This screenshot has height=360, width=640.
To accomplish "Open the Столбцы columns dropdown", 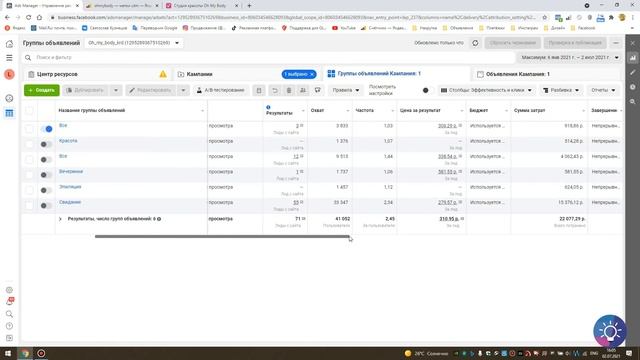I will (x=486, y=90).
